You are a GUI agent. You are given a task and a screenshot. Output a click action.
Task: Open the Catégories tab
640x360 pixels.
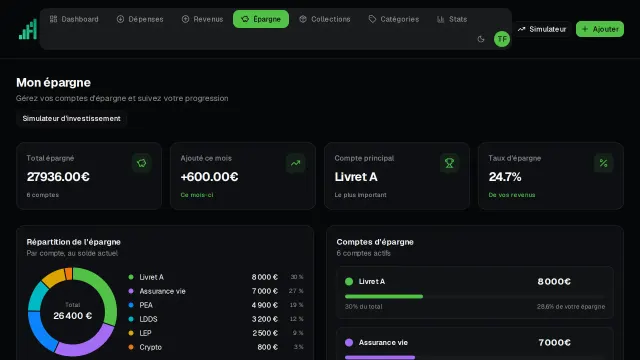[394, 19]
